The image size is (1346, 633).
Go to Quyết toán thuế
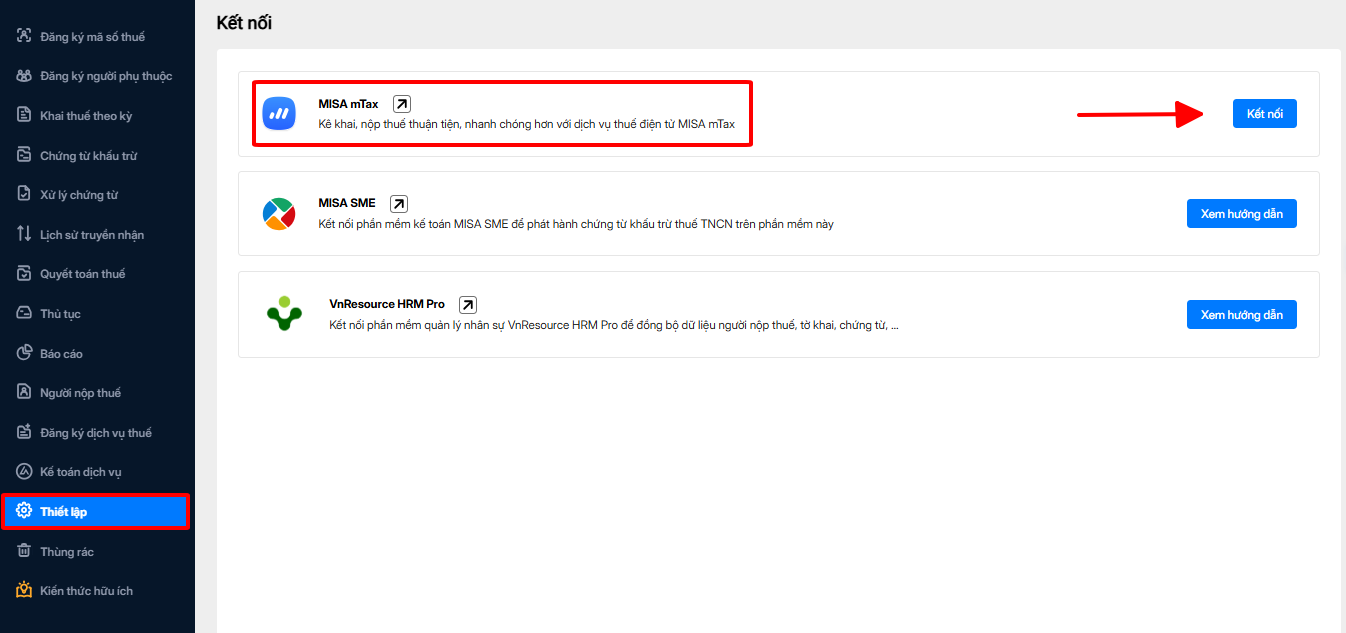click(x=97, y=273)
